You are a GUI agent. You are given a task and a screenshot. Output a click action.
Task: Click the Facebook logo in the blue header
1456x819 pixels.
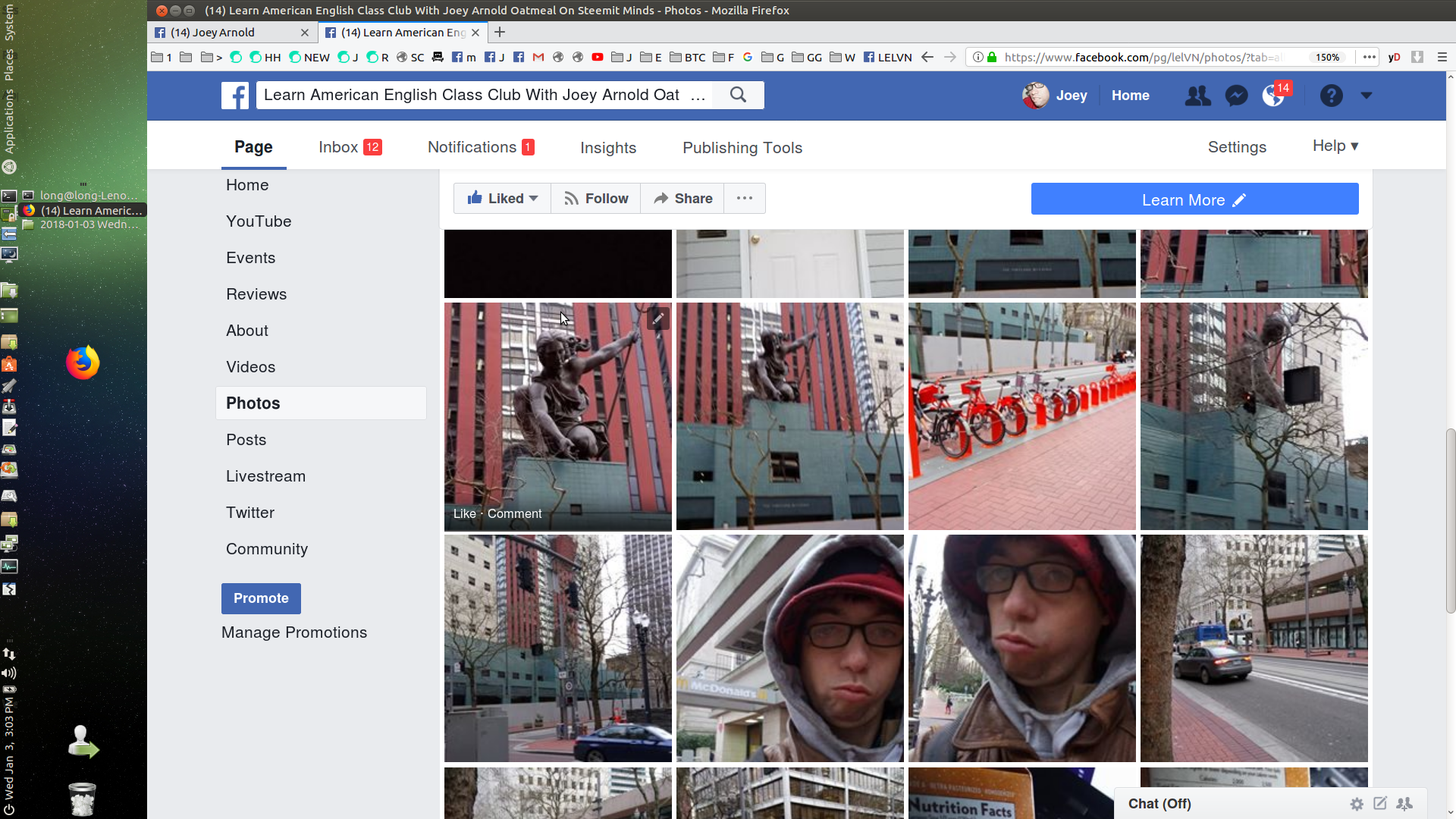(x=235, y=96)
